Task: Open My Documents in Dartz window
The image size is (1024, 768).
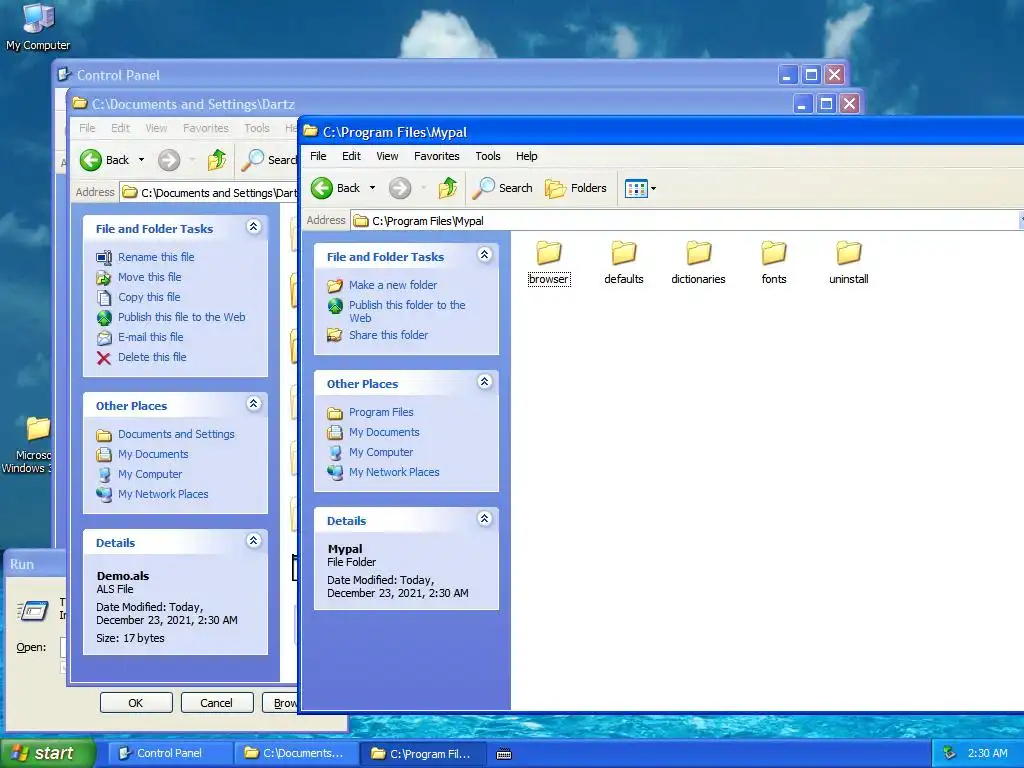Action: (x=153, y=455)
